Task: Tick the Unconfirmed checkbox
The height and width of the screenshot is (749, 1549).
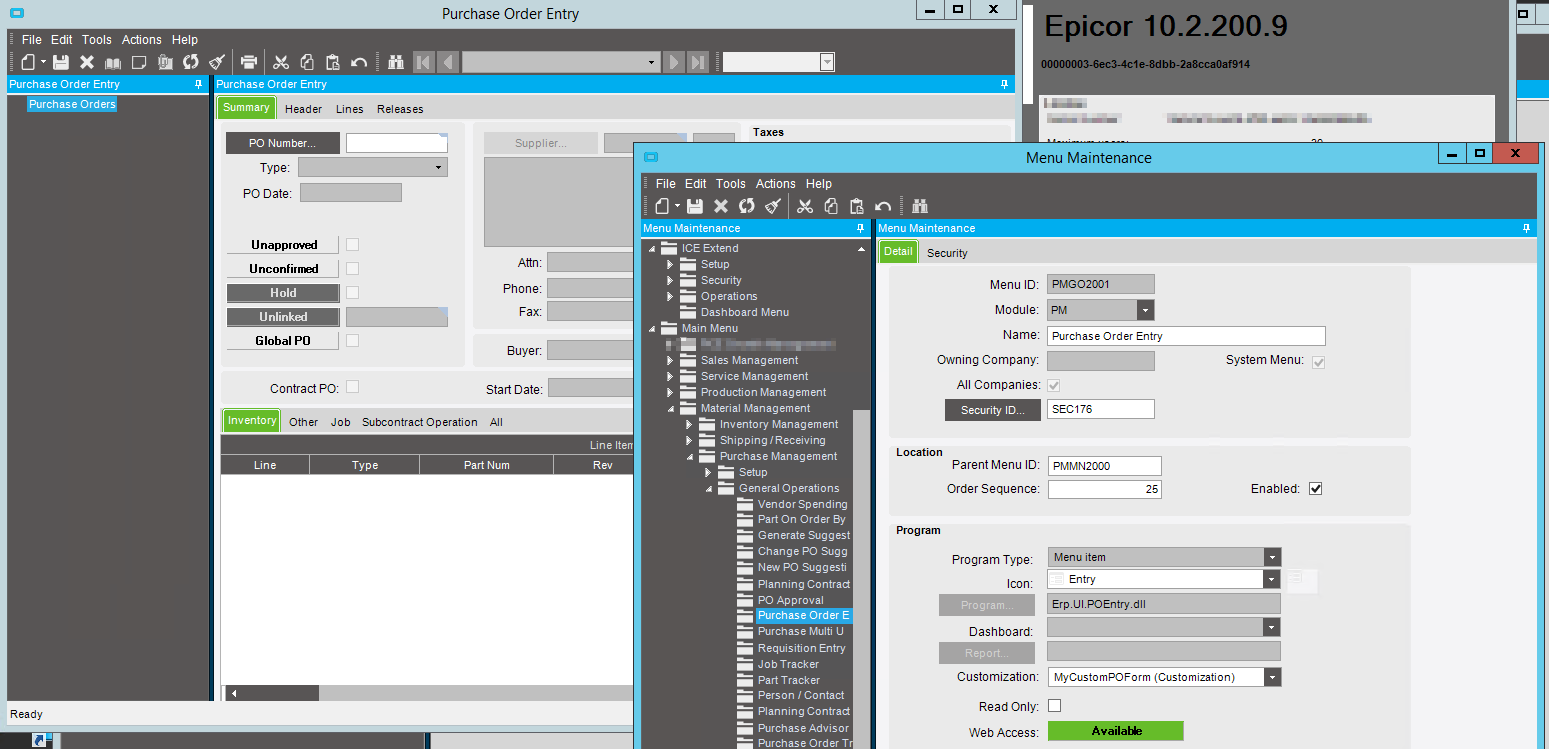Action: coord(352,269)
